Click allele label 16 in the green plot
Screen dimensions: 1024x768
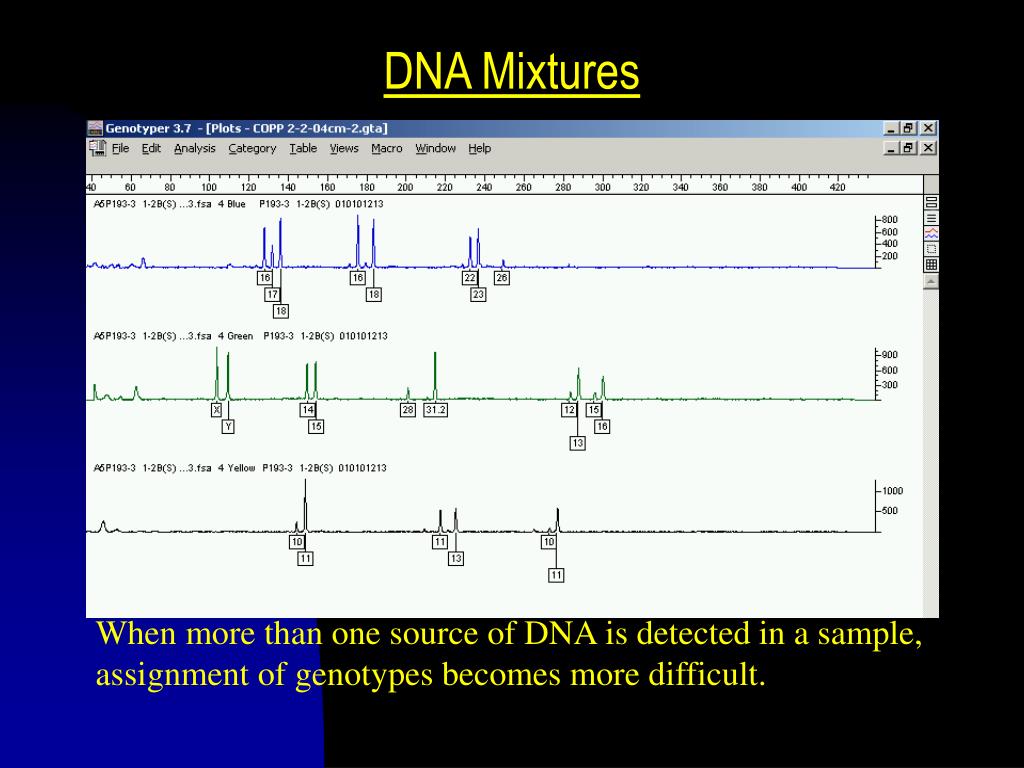[601, 426]
